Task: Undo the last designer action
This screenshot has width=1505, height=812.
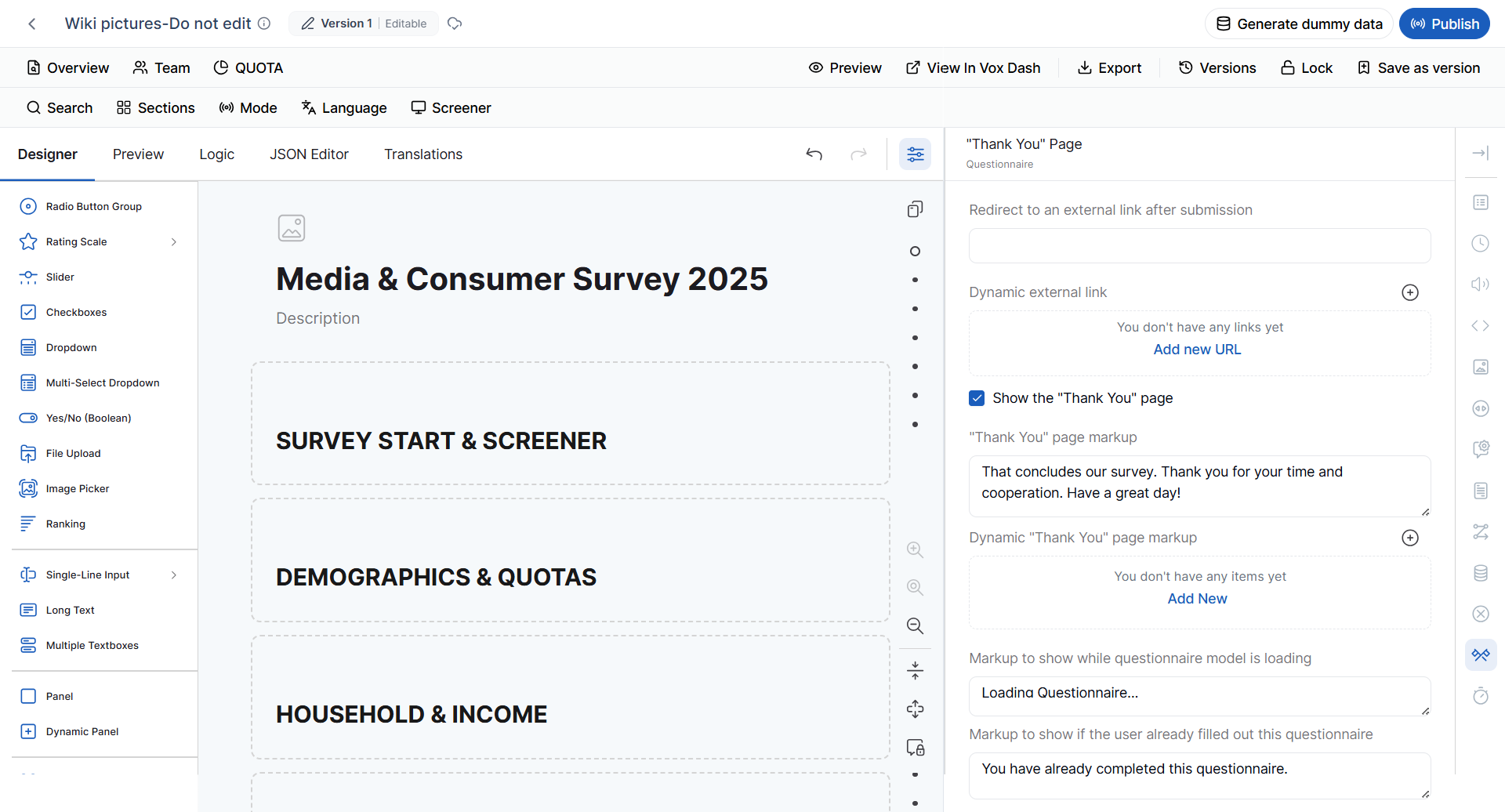Action: click(814, 154)
